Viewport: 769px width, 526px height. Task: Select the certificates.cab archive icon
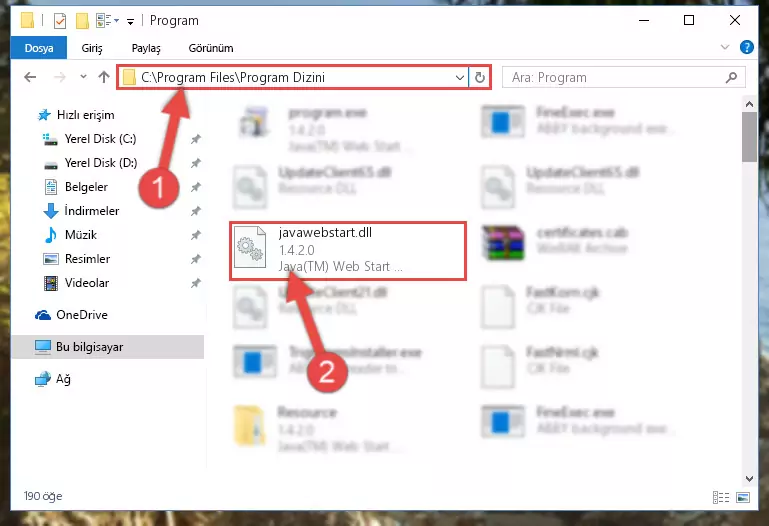[503, 242]
